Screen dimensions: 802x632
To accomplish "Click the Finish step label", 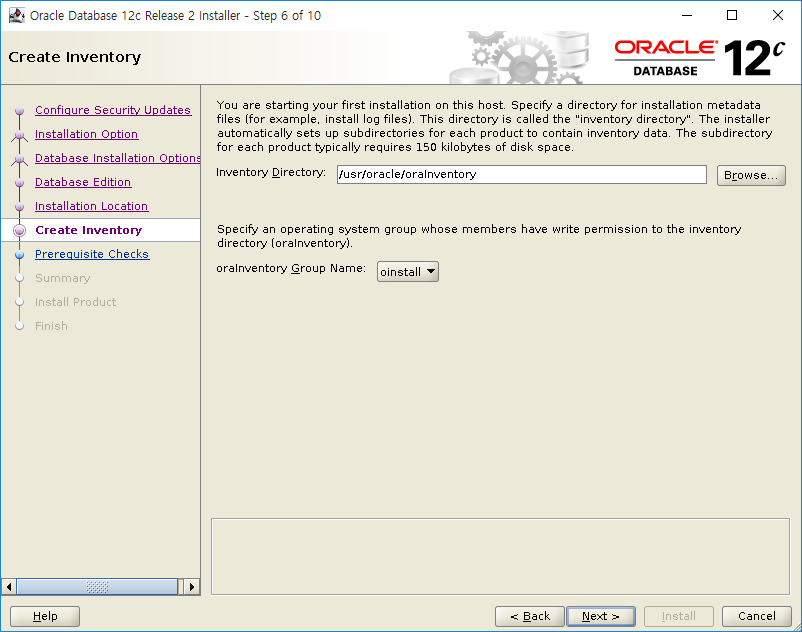I will click(x=51, y=326).
